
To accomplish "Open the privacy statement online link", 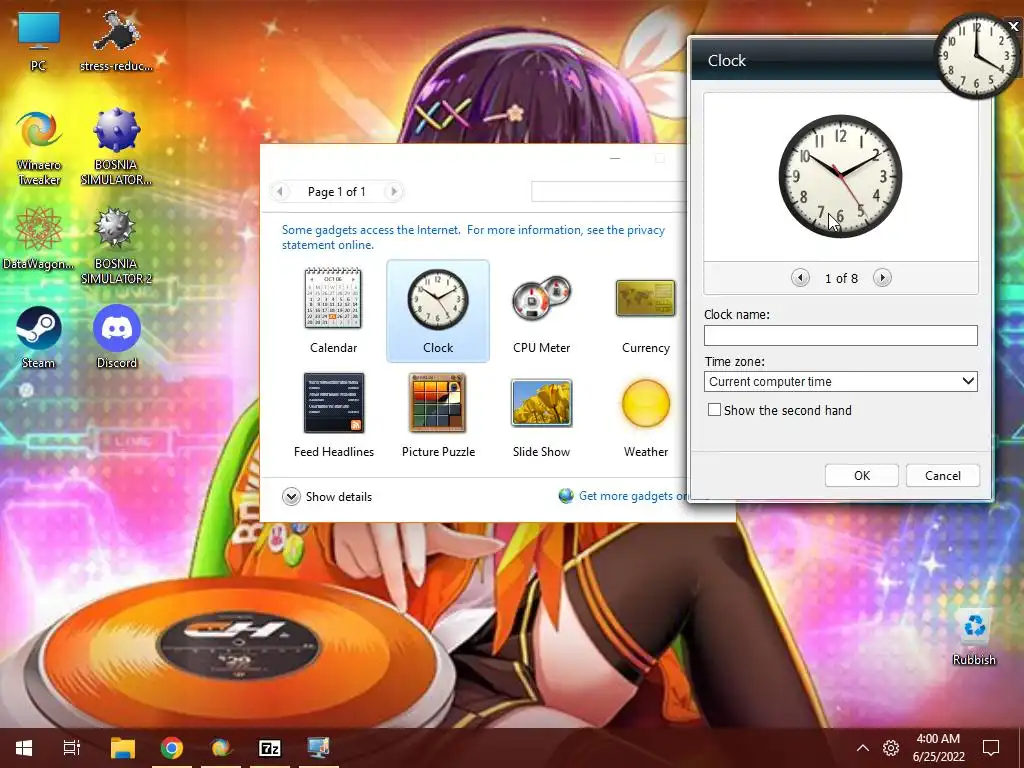I will 473,237.
